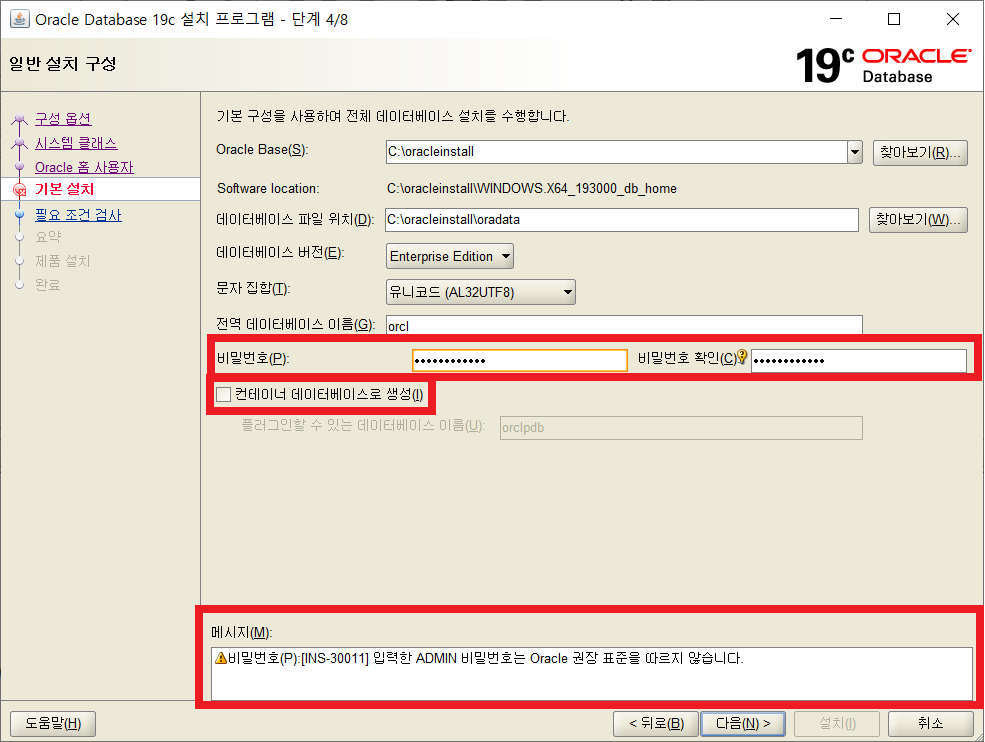
Task: Maximize the Oracle installer window
Action: click(894, 19)
